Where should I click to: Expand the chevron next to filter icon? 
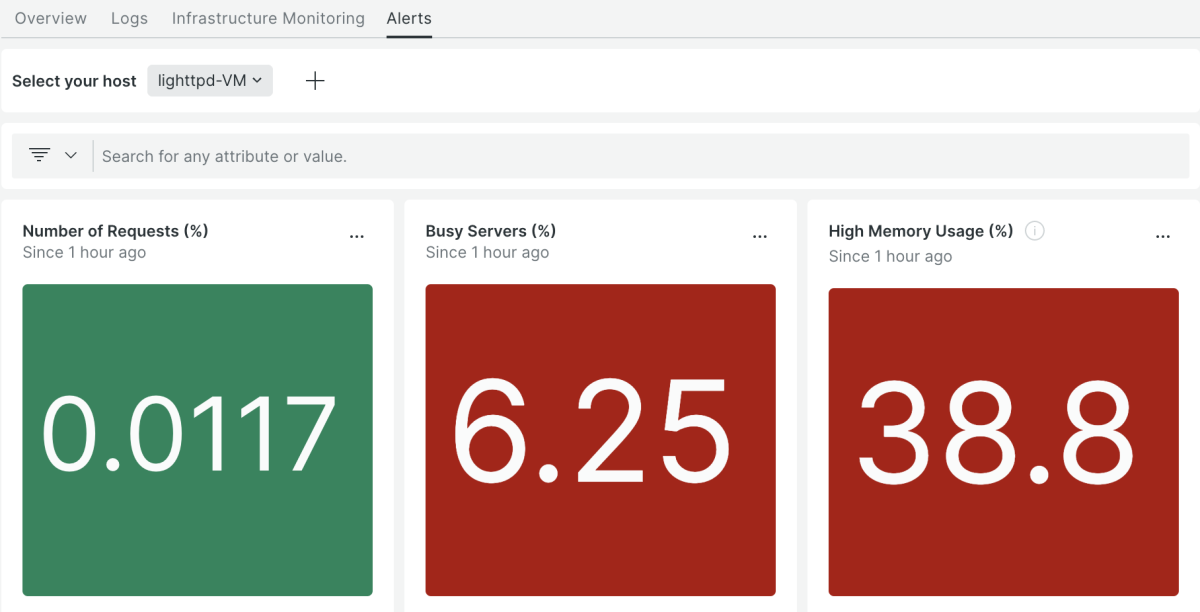click(71, 155)
